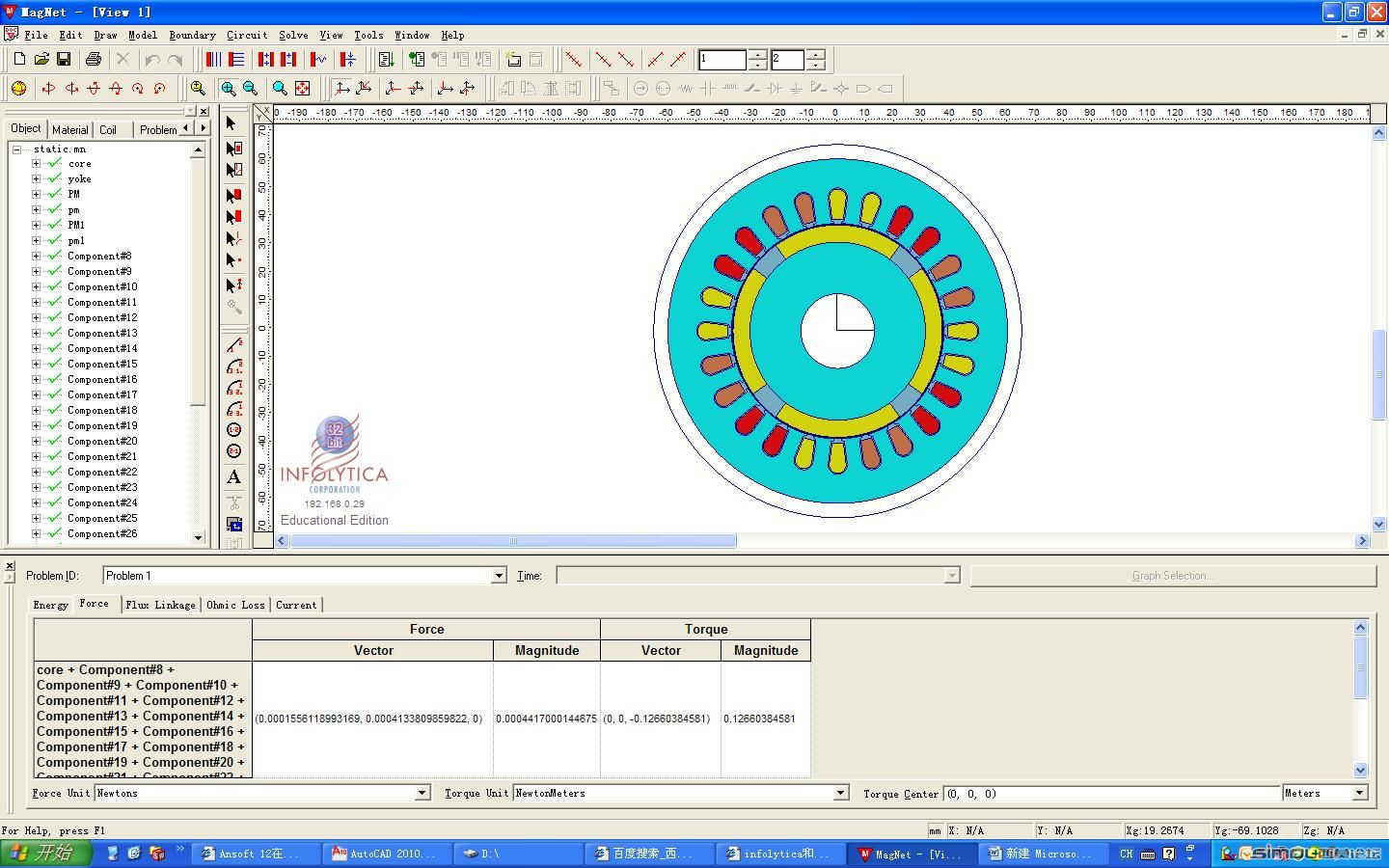Open the Torque Unit NewtonMeters dropdown

(840, 793)
